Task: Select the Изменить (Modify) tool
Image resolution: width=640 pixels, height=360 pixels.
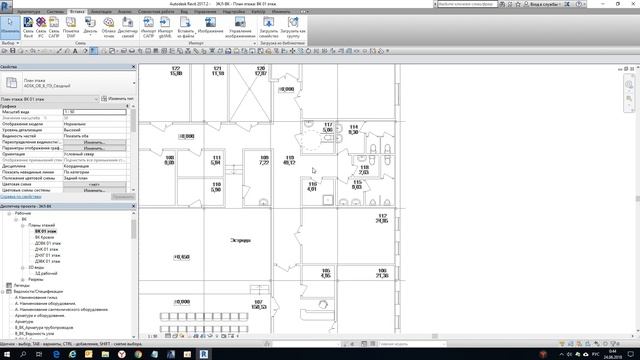Action: click(x=10, y=27)
